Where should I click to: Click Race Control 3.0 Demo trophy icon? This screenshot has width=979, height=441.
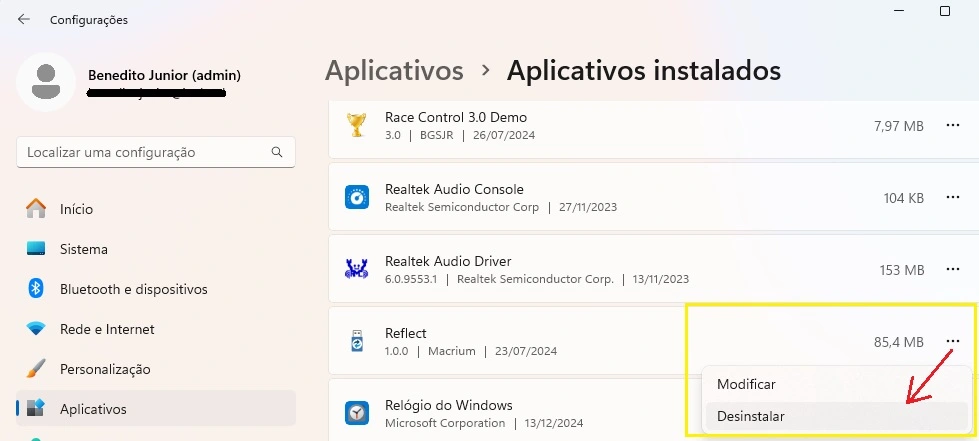(x=357, y=125)
